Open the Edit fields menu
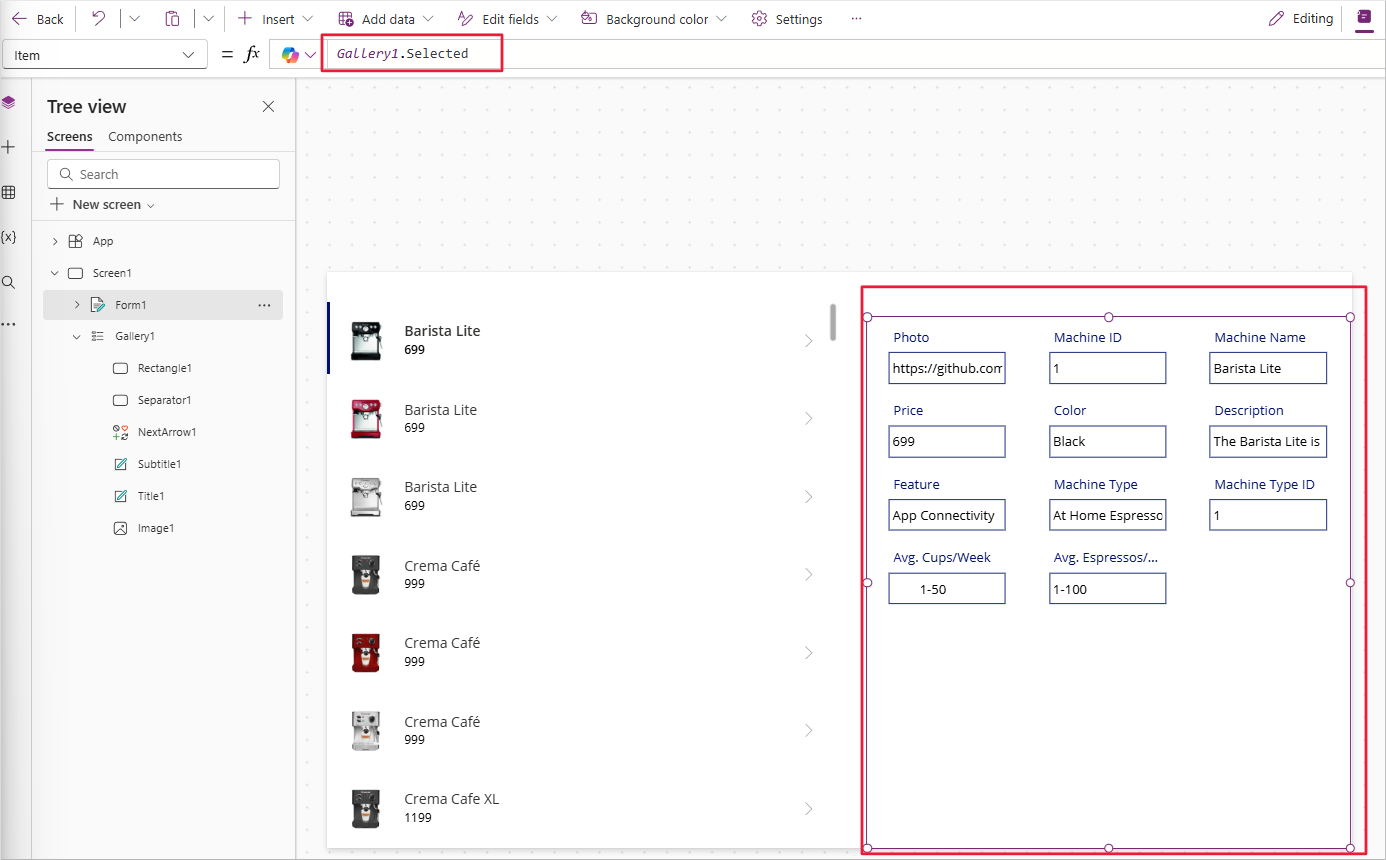Screen dimensions: 1386x860 (507, 19)
